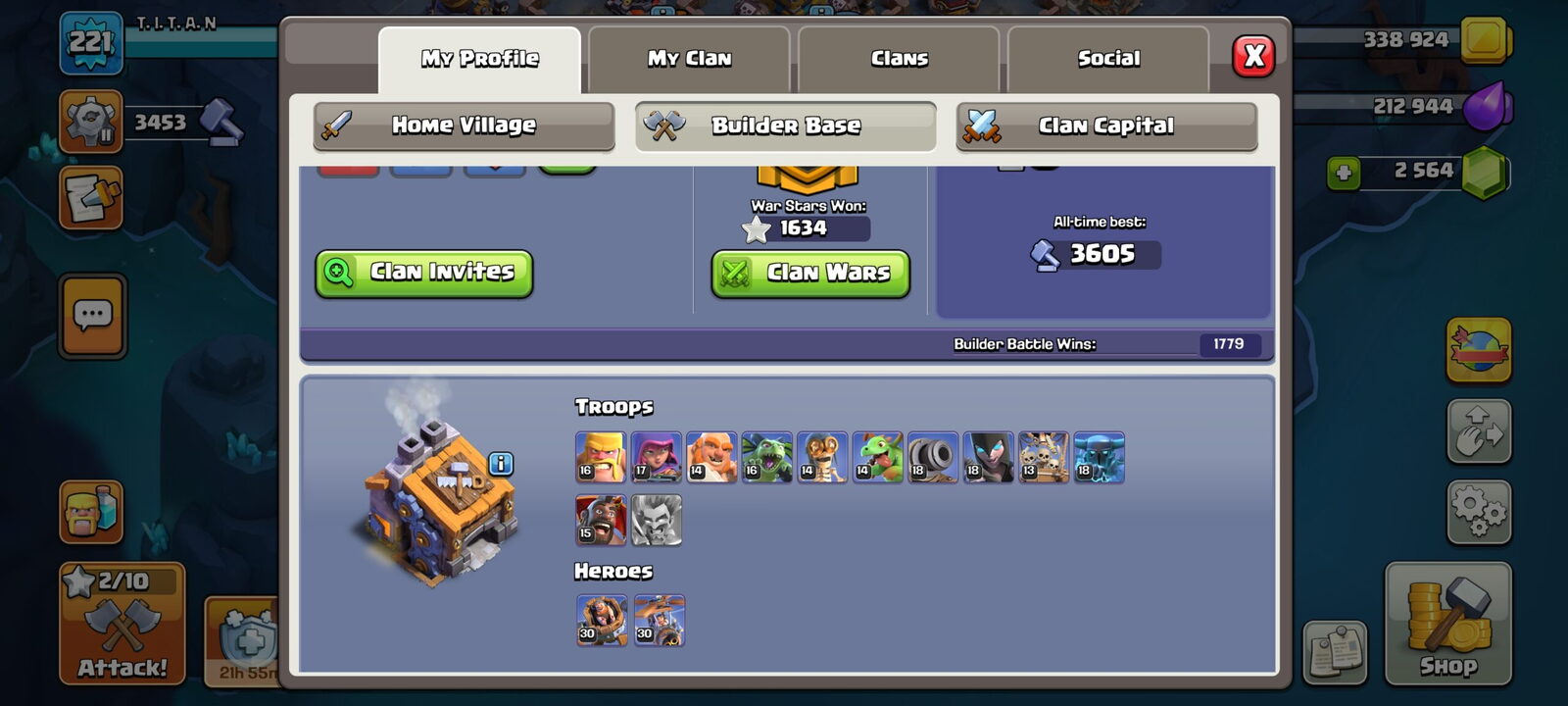Viewport: 1568px width, 706px height.
Task: Click the Clan Invites button
Action: [x=424, y=273]
